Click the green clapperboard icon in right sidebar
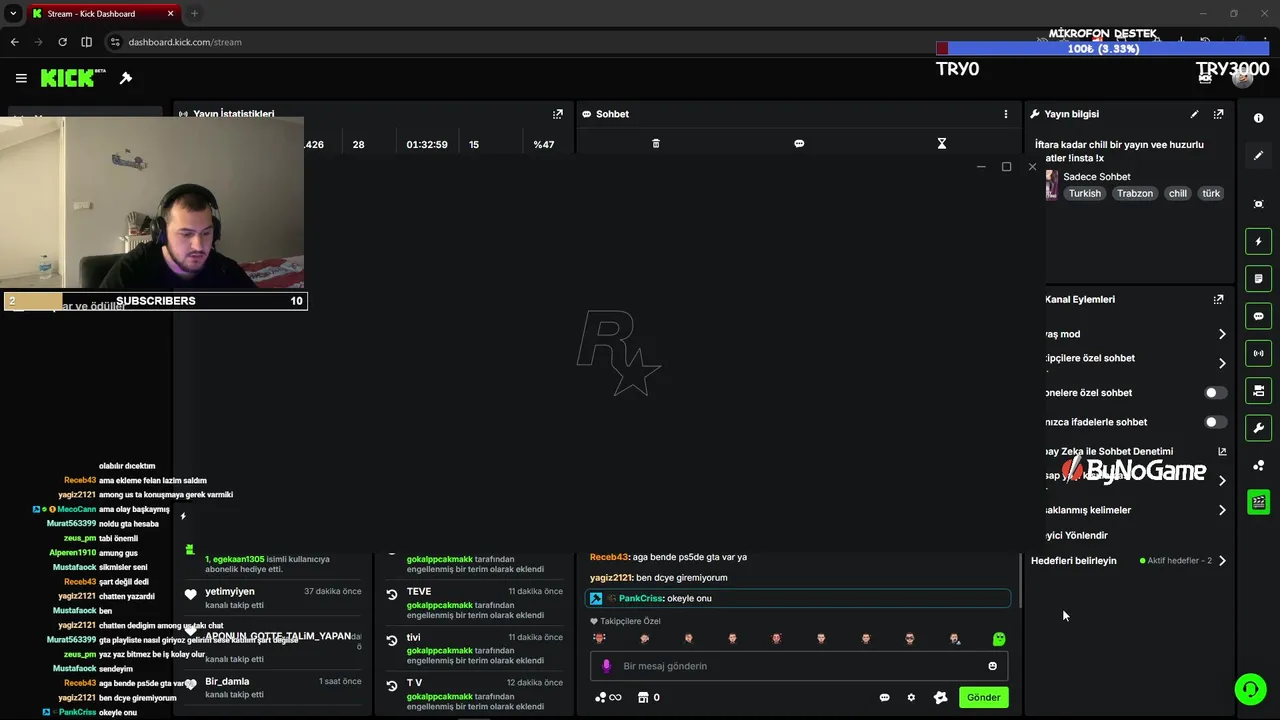 [1258, 502]
